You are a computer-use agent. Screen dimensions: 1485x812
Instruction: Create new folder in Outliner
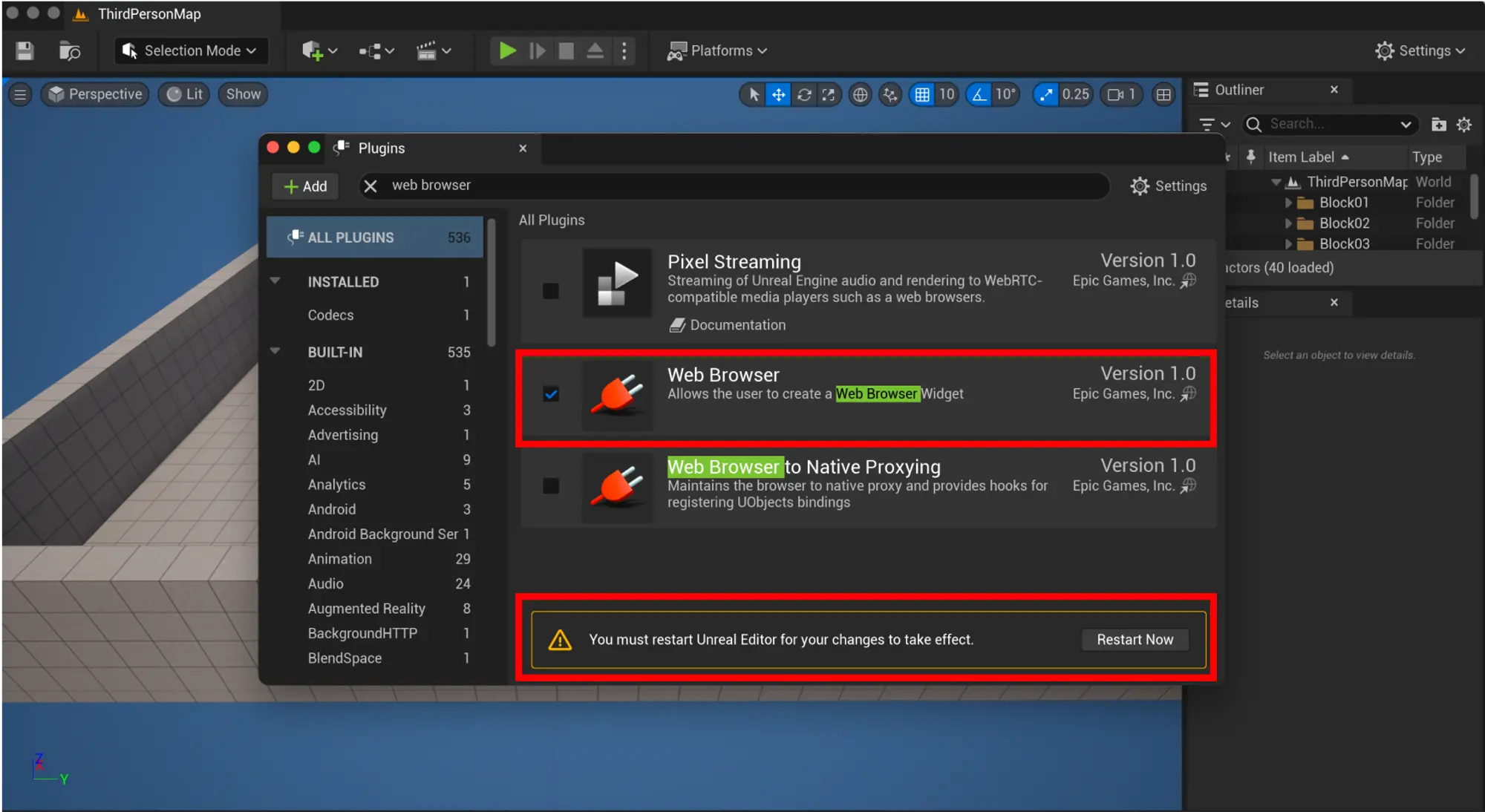click(x=1438, y=125)
